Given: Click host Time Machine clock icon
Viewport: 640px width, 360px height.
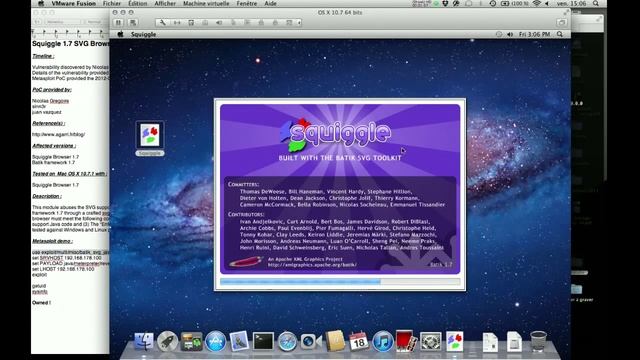Looking at the screenshot, I should pyautogui.click(x=493, y=3).
